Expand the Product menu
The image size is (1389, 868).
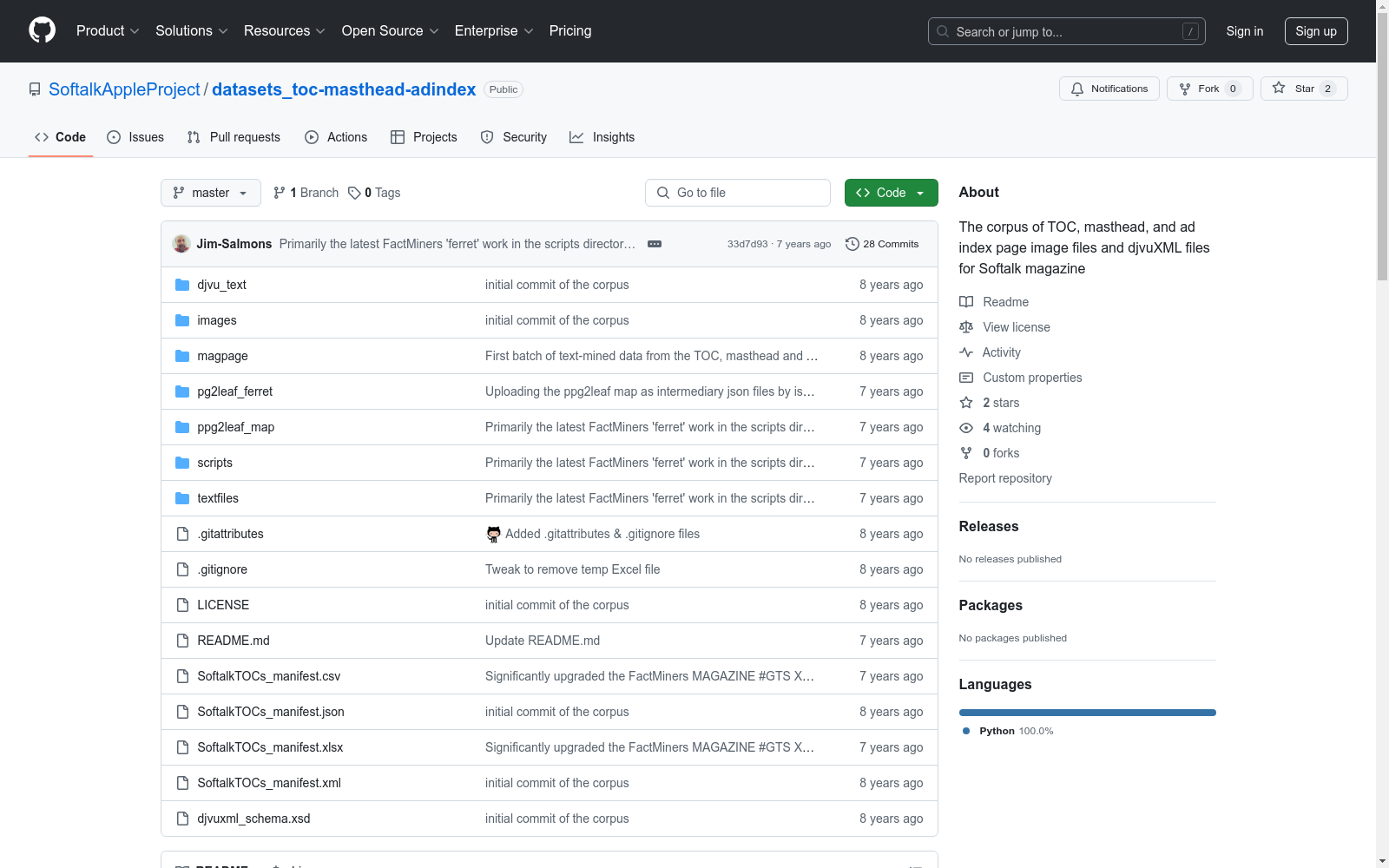(108, 31)
